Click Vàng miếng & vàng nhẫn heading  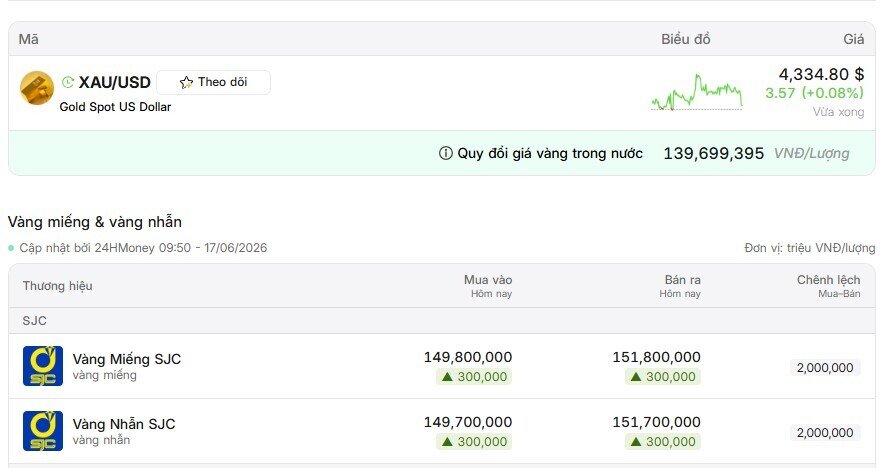click(95, 222)
